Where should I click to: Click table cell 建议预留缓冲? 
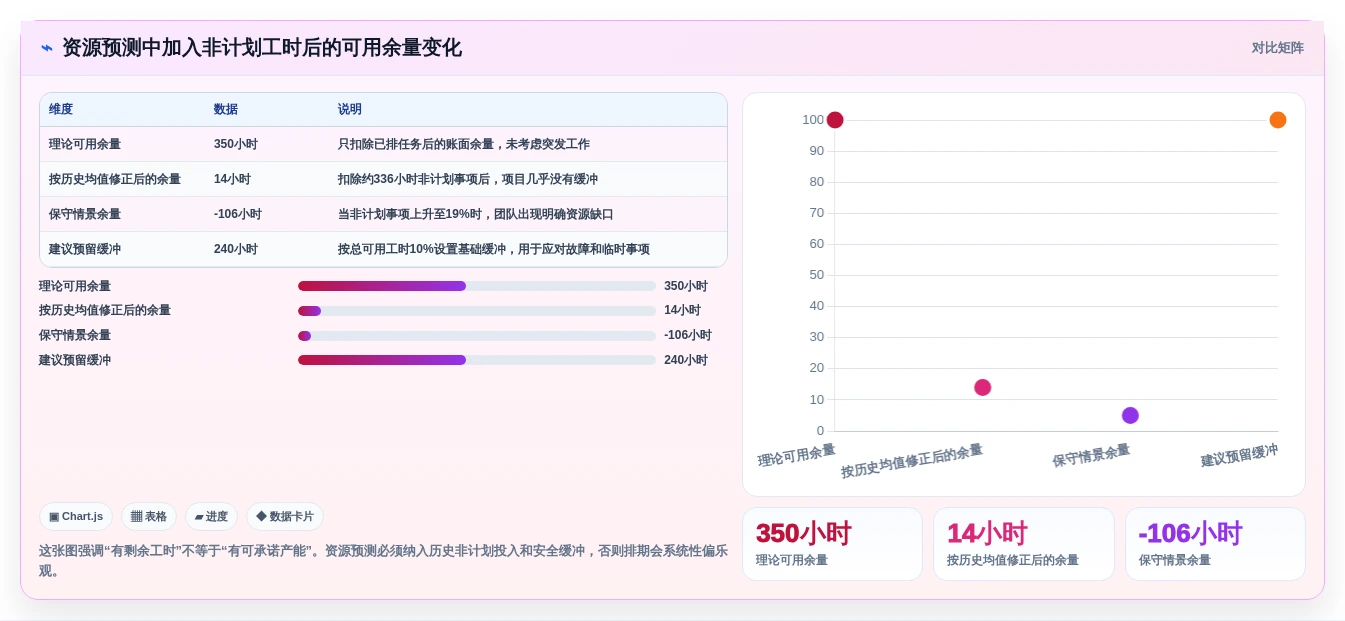(x=85, y=250)
